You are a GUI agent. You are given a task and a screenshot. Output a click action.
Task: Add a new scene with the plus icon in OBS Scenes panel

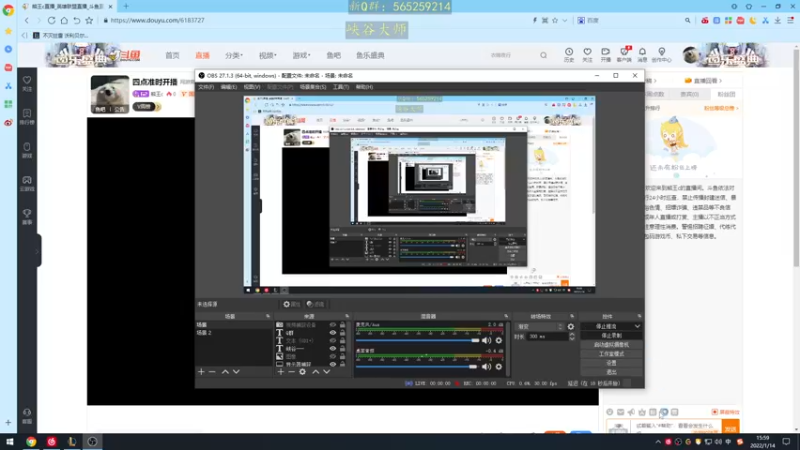(201, 372)
